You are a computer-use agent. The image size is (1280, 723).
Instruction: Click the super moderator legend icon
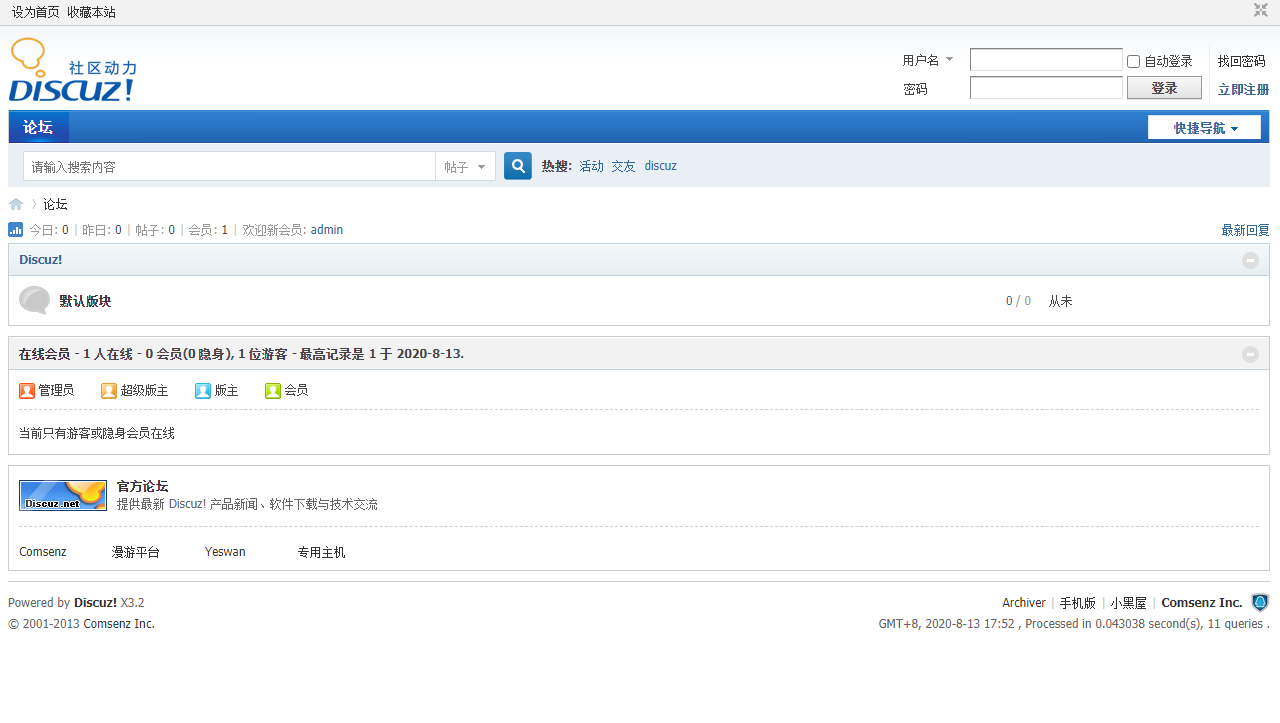(x=109, y=391)
